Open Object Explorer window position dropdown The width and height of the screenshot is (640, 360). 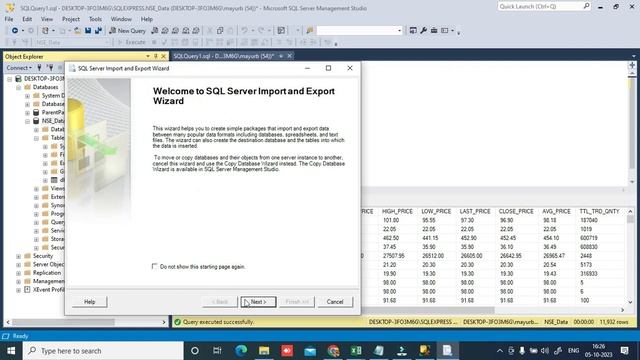click(148, 56)
